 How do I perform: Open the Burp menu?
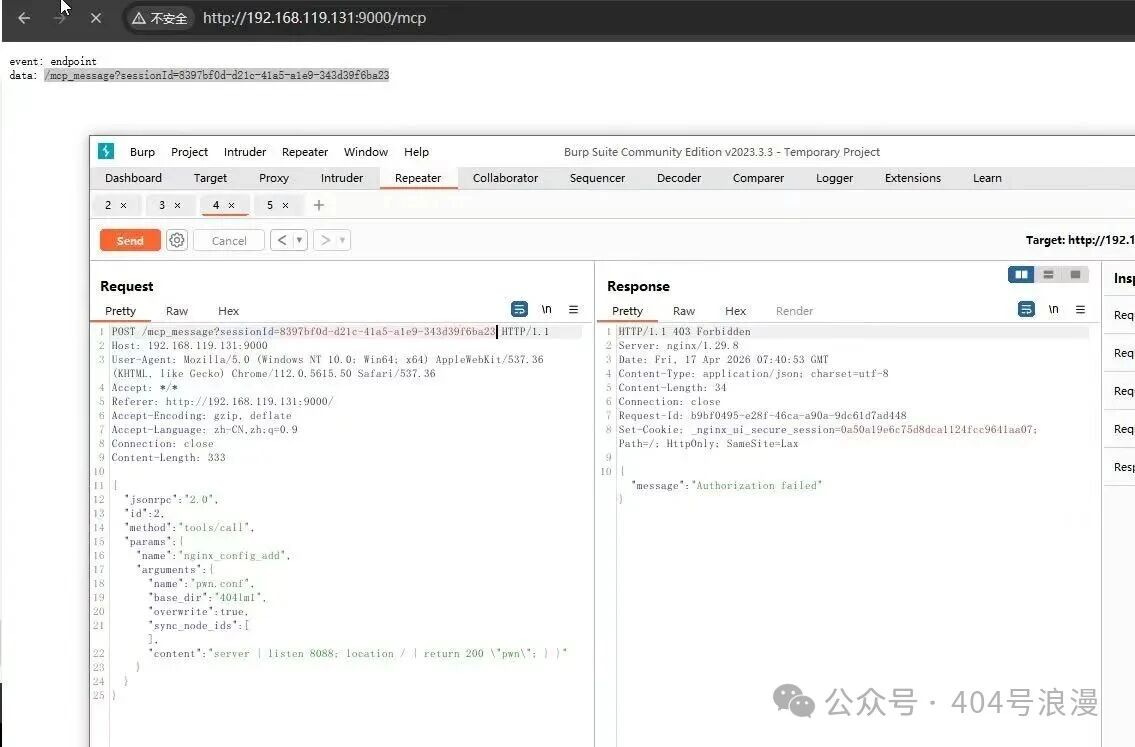click(143, 152)
